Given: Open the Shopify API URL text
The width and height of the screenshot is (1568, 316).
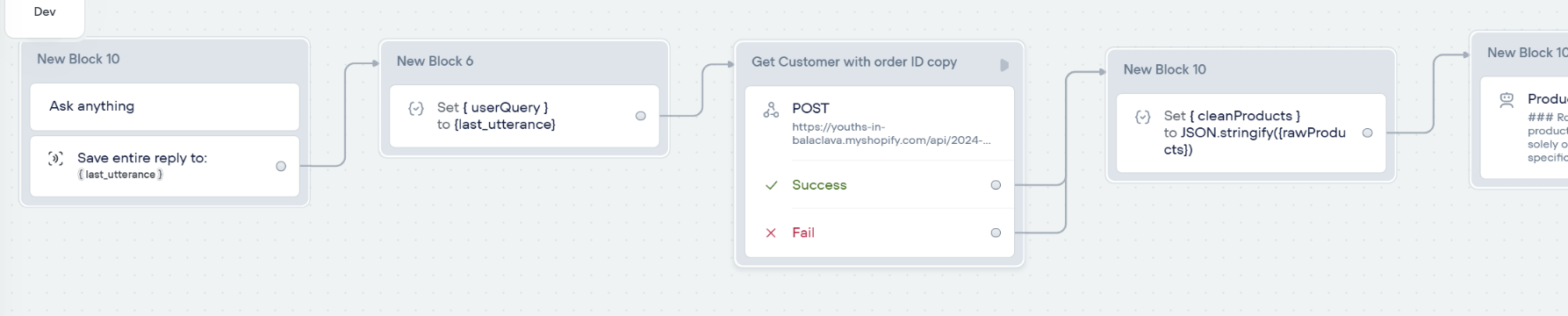Looking at the screenshot, I should click(891, 133).
